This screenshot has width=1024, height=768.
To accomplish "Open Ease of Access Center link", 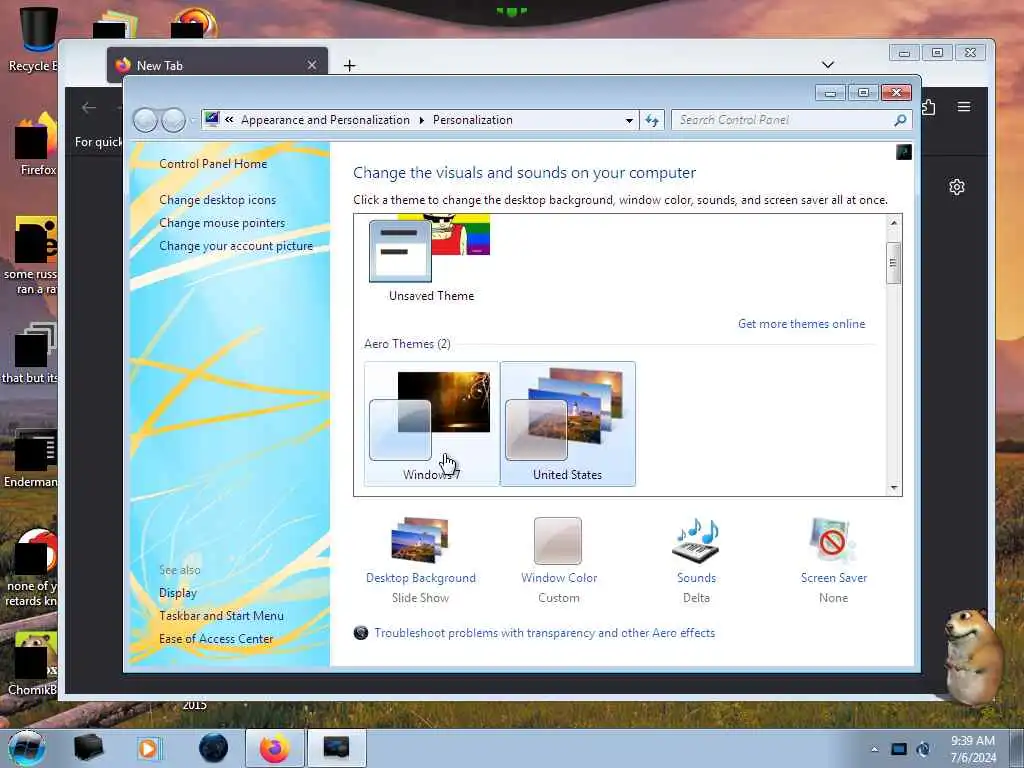I will click(x=216, y=639).
